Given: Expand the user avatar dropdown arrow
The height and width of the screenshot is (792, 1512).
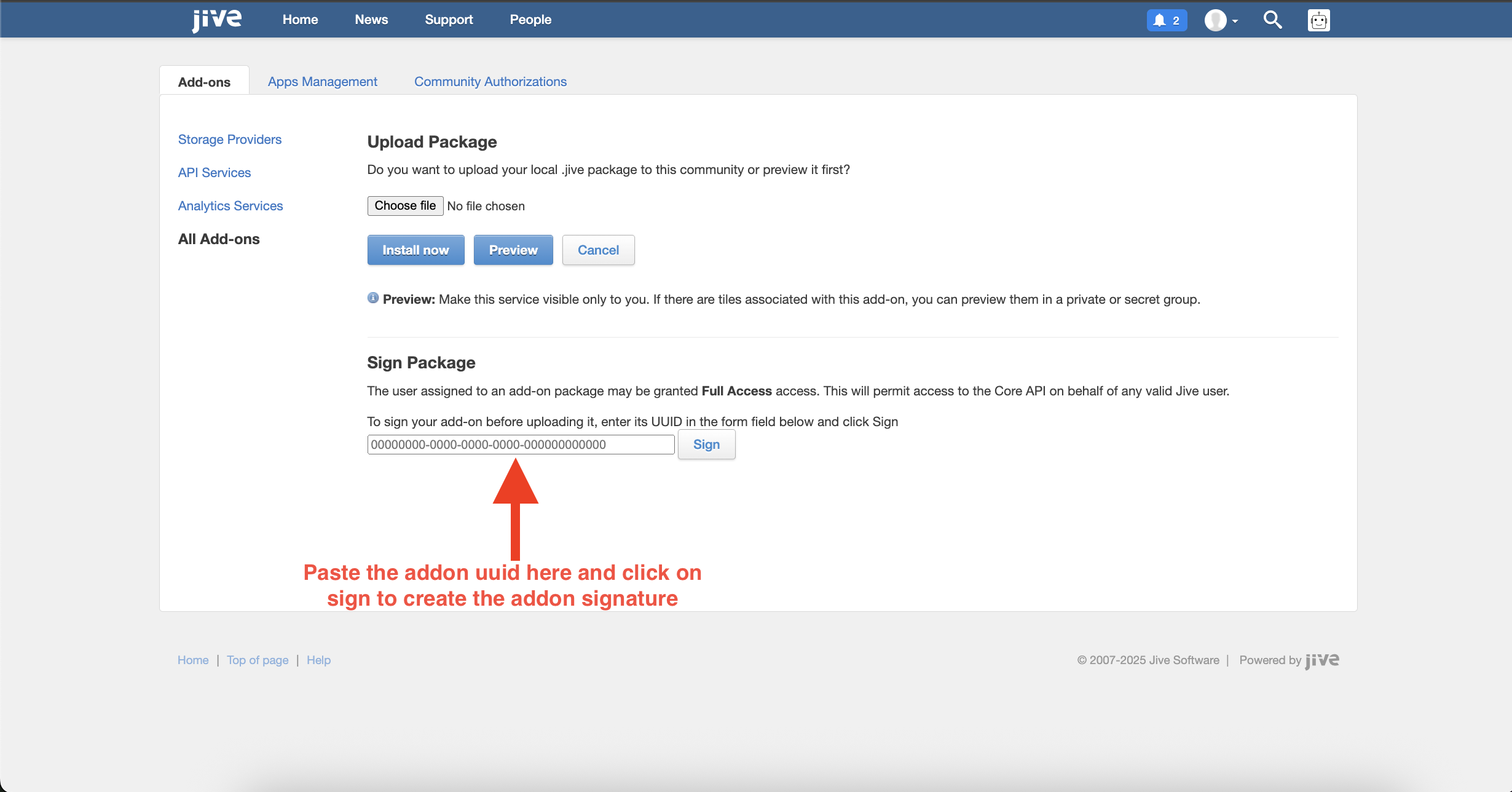Looking at the screenshot, I should click(x=1235, y=21).
